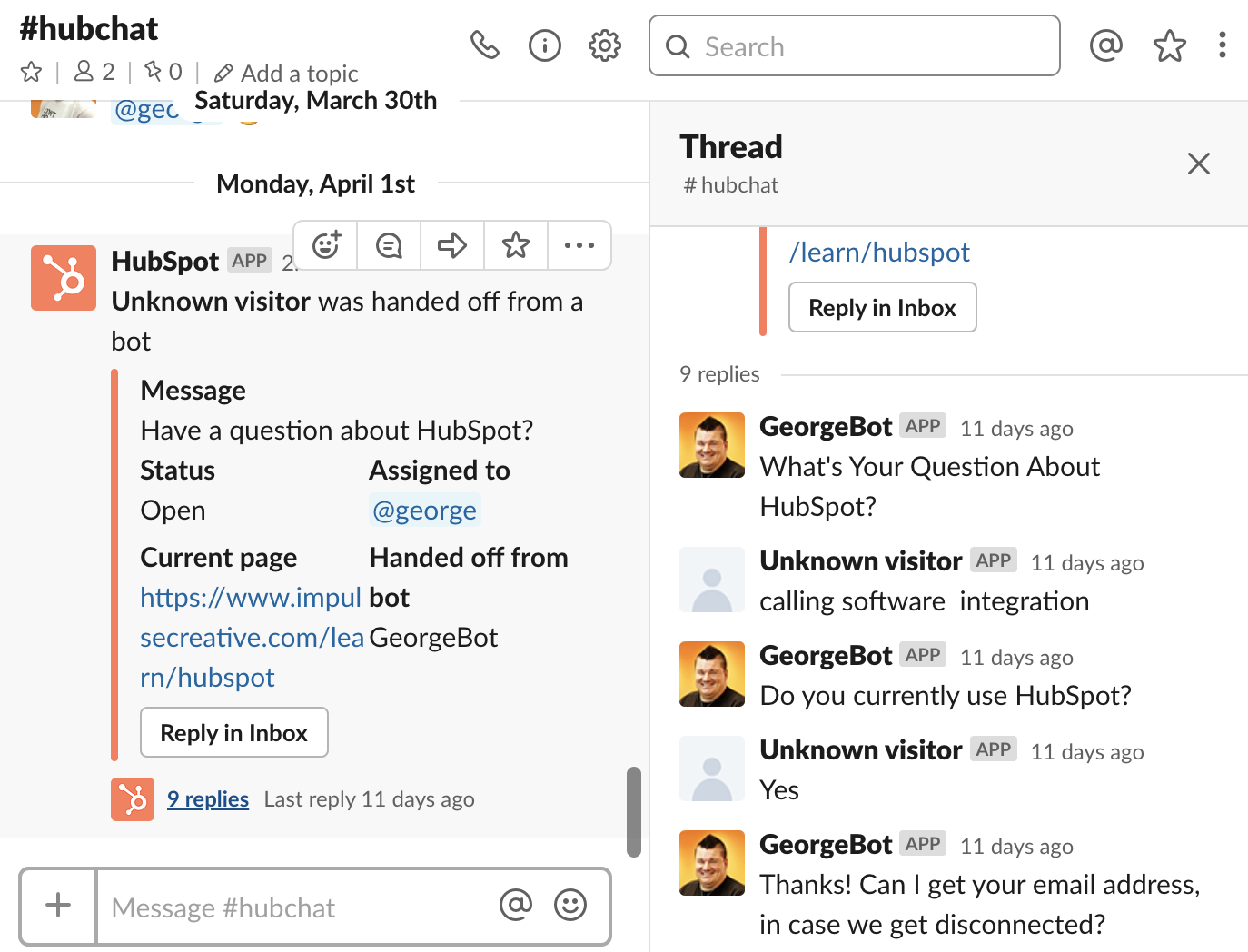This screenshot has height=952, width=1248.
Task: Open starred items in header
Action: [x=1169, y=45]
